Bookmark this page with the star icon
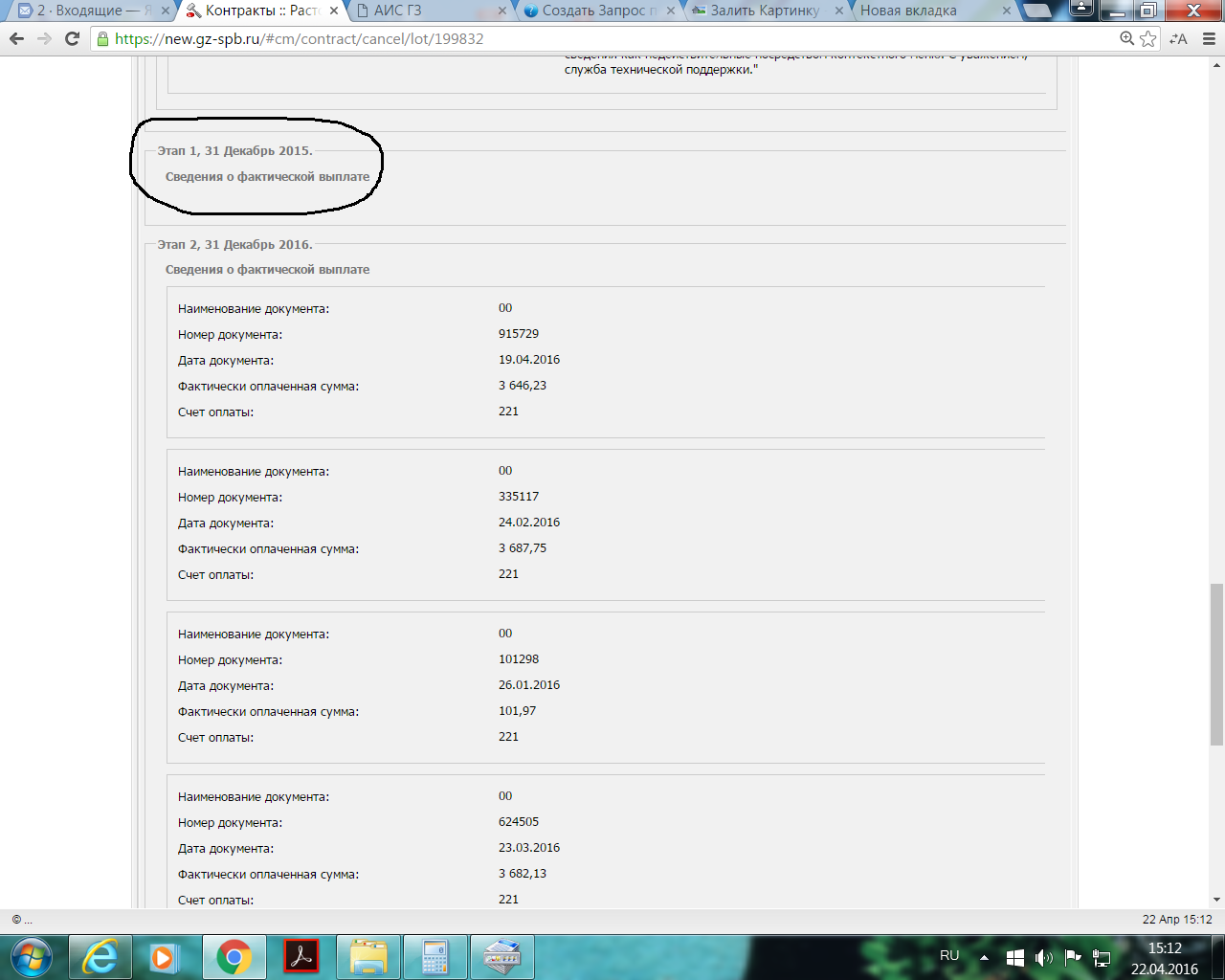 tap(1148, 39)
